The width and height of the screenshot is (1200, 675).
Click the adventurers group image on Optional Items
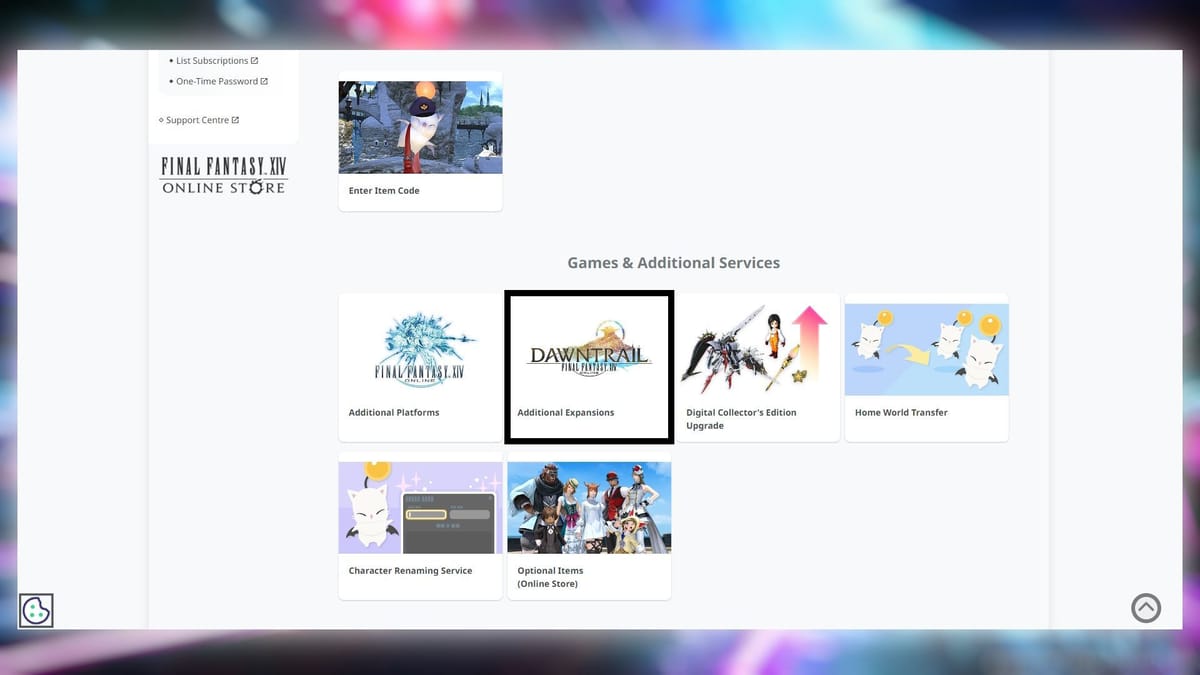(x=588, y=506)
